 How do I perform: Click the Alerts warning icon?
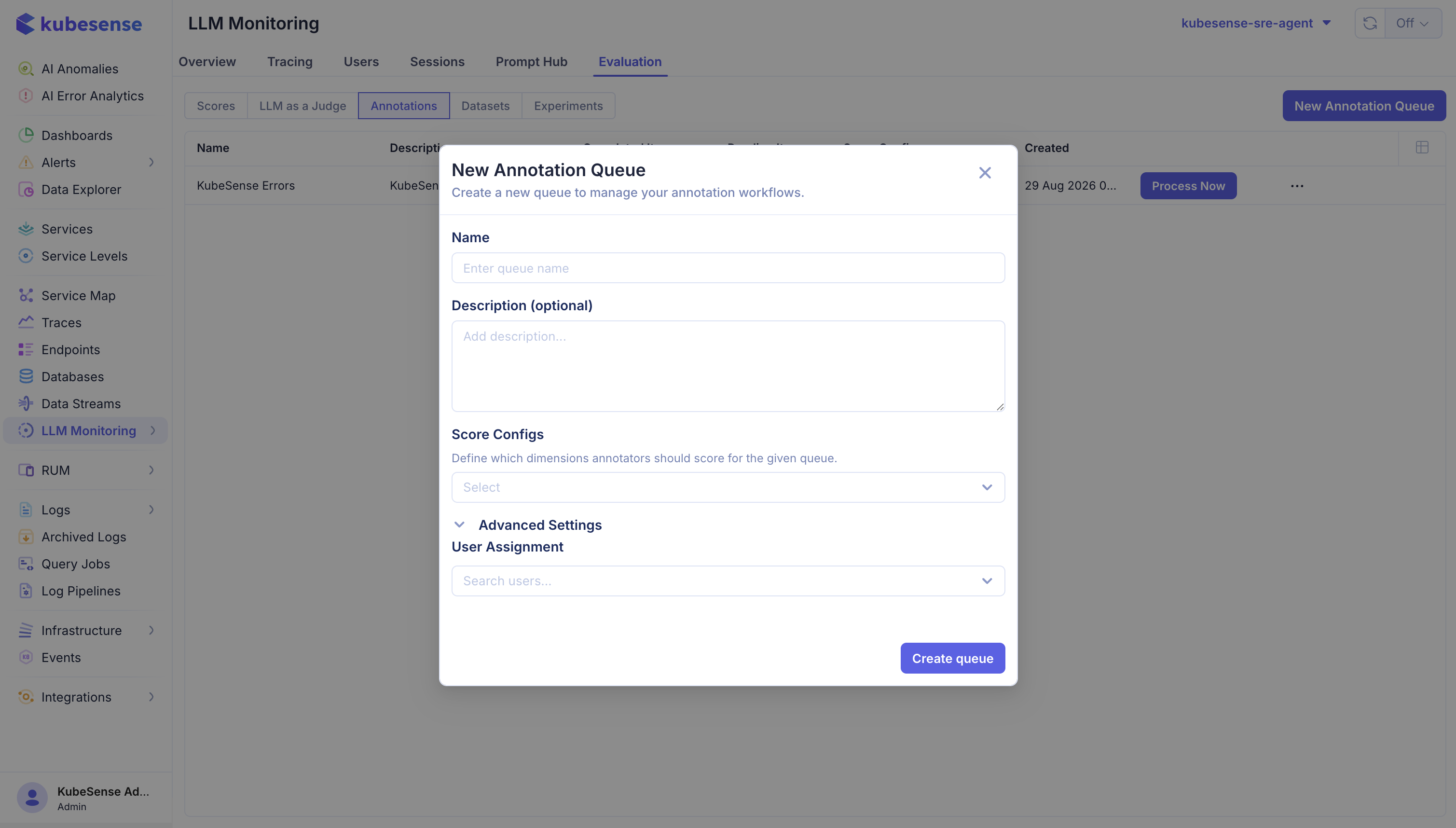(x=26, y=162)
